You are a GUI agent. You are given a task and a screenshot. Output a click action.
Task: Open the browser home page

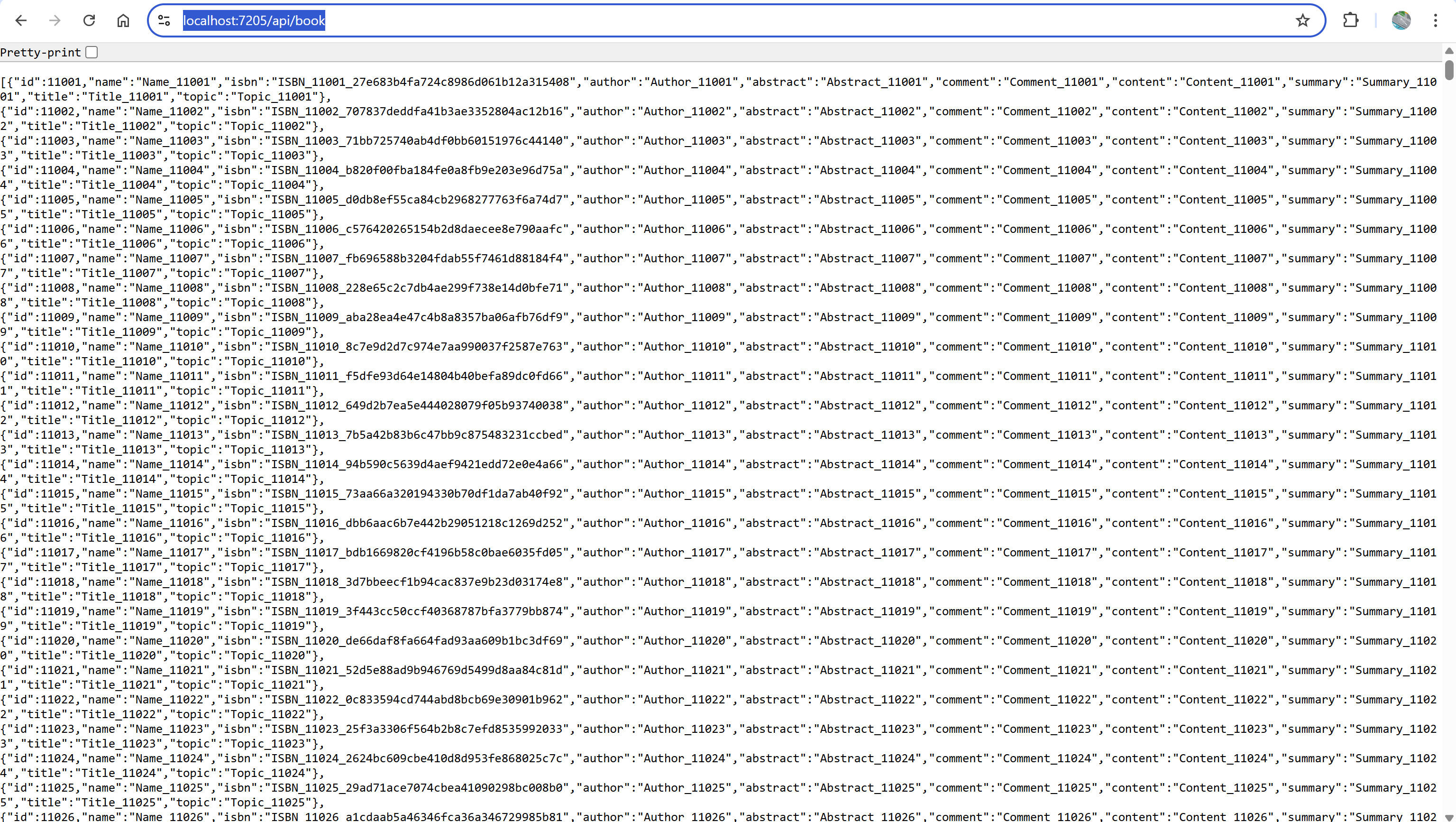pyautogui.click(x=123, y=21)
